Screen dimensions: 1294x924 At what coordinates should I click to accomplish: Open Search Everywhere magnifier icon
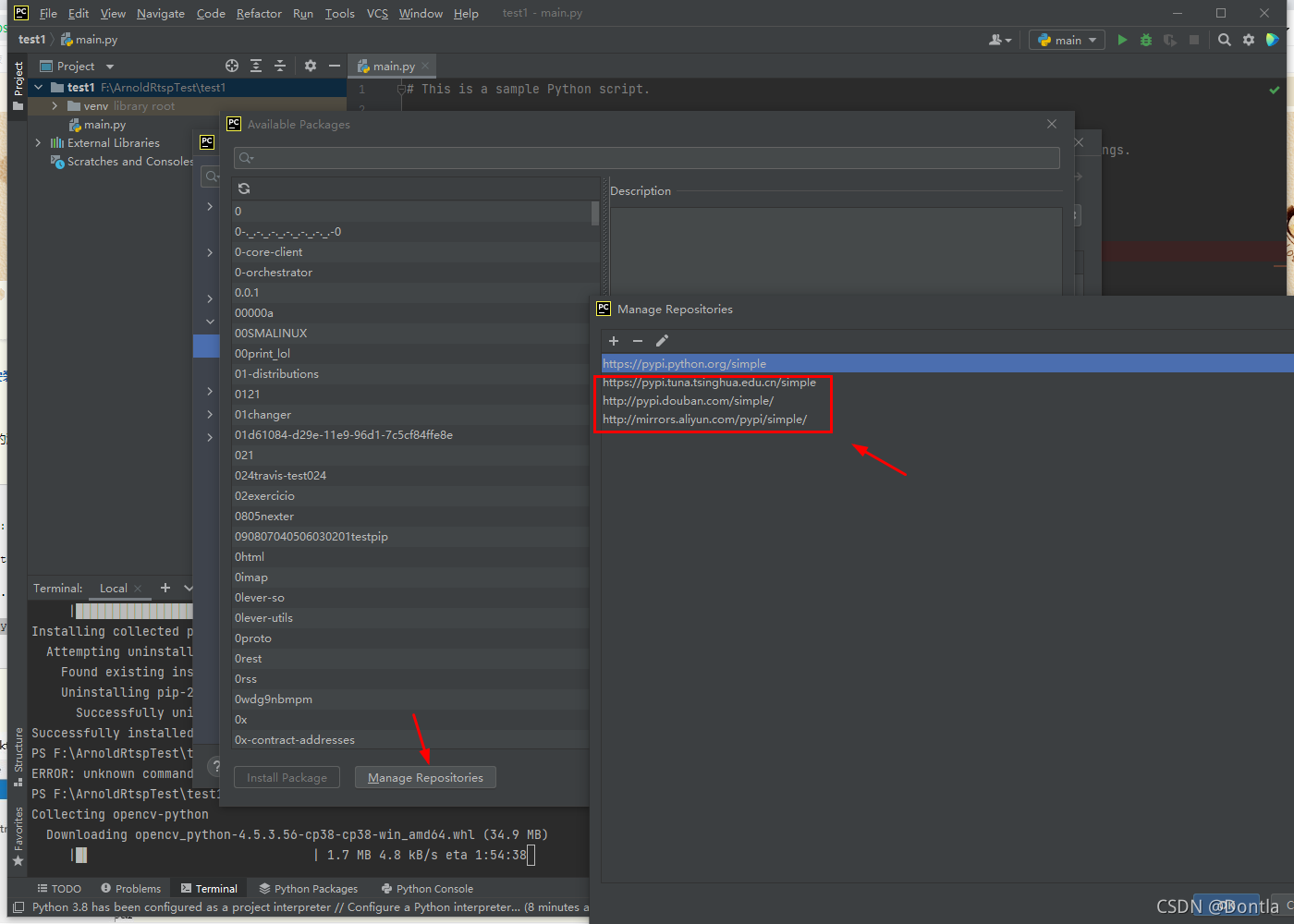coord(1225,40)
